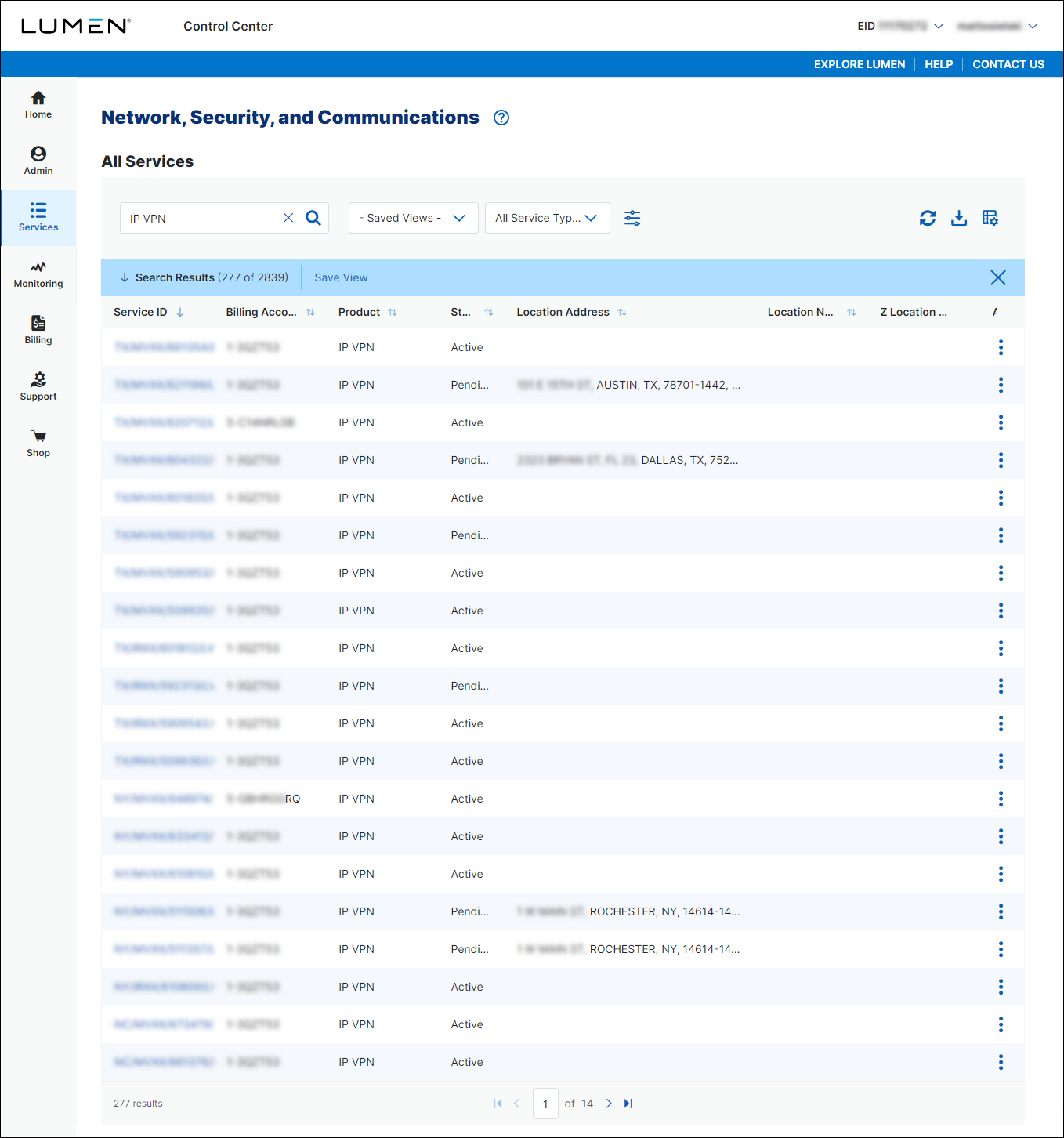Expand the EID account dropdown

900,26
